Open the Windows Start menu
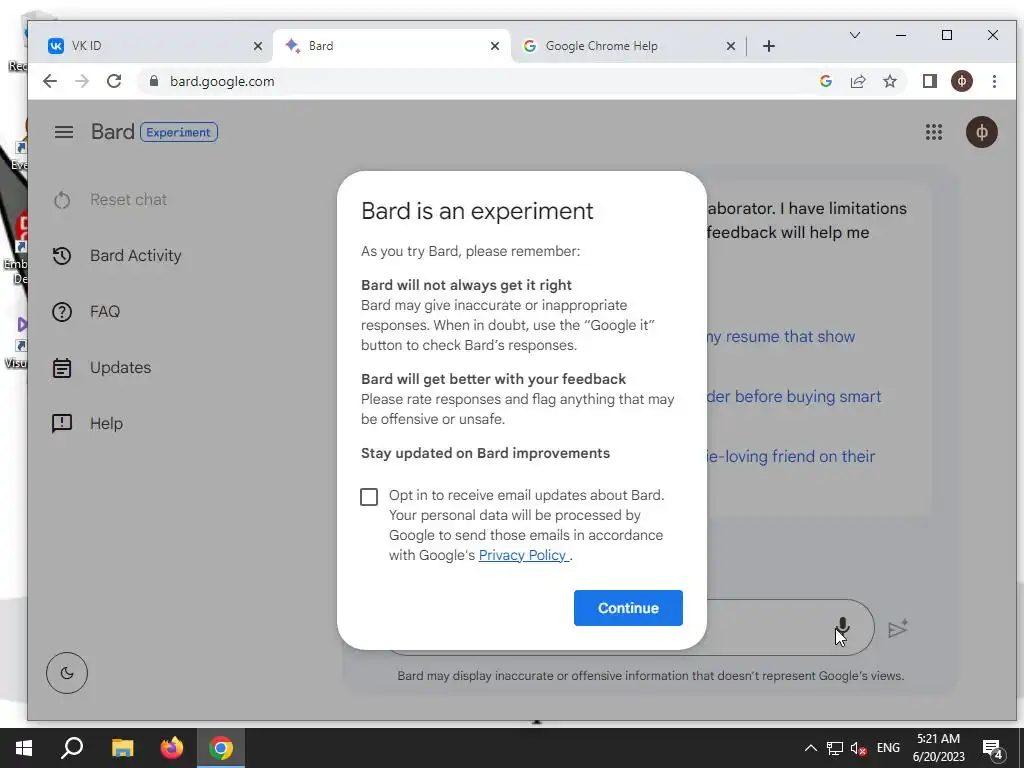Viewport: 1024px width, 768px height. click(x=24, y=748)
